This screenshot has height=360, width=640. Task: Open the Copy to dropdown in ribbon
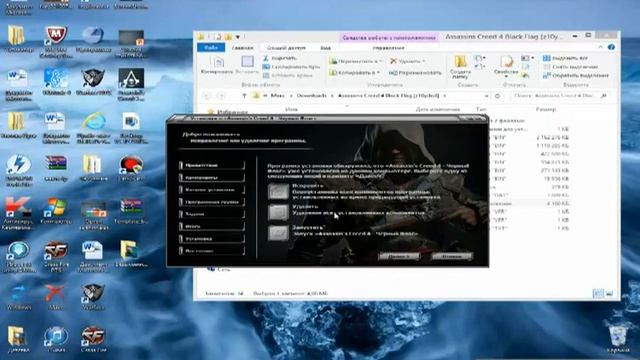pyautogui.click(x=355, y=73)
